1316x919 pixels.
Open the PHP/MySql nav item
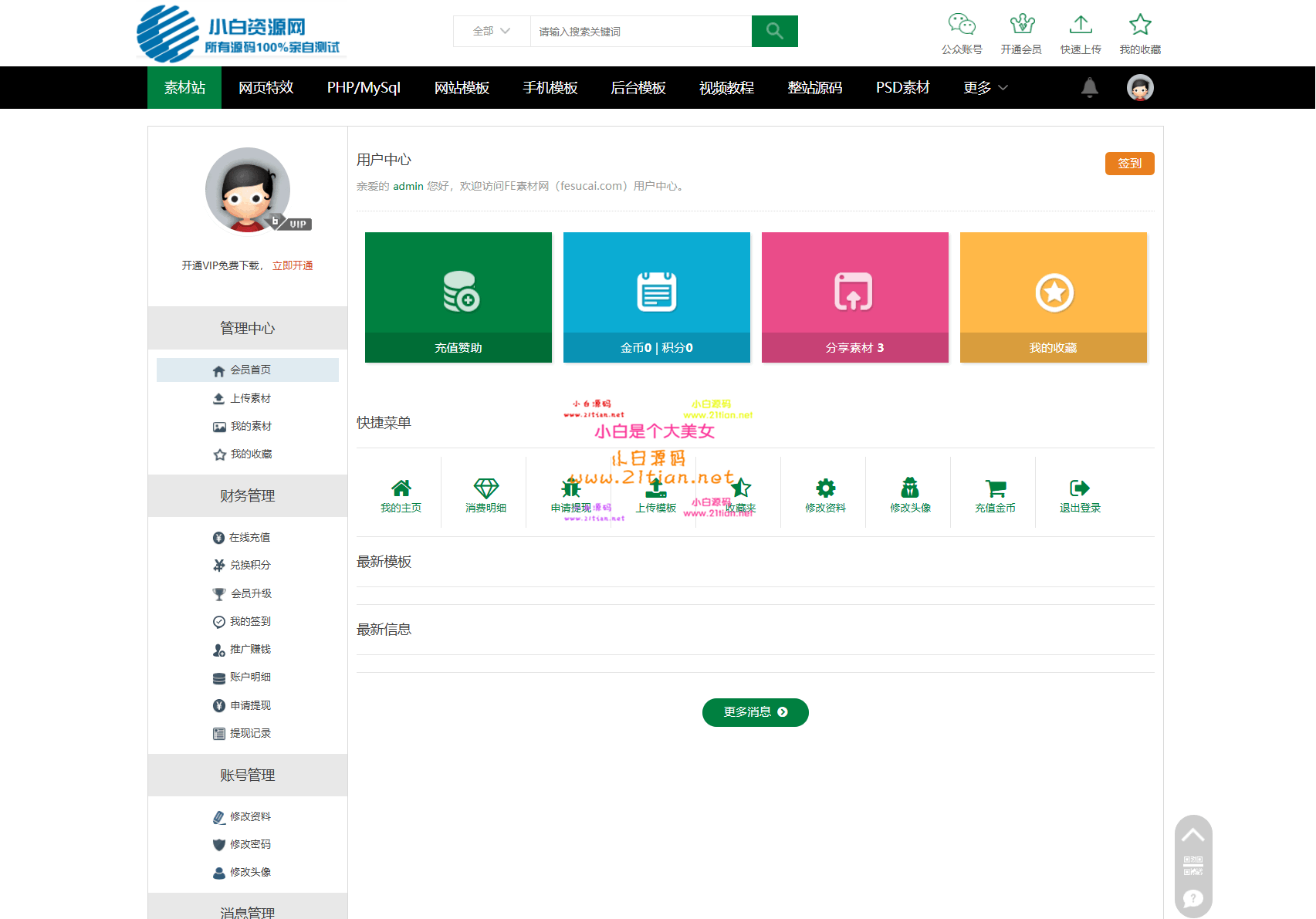tap(364, 87)
